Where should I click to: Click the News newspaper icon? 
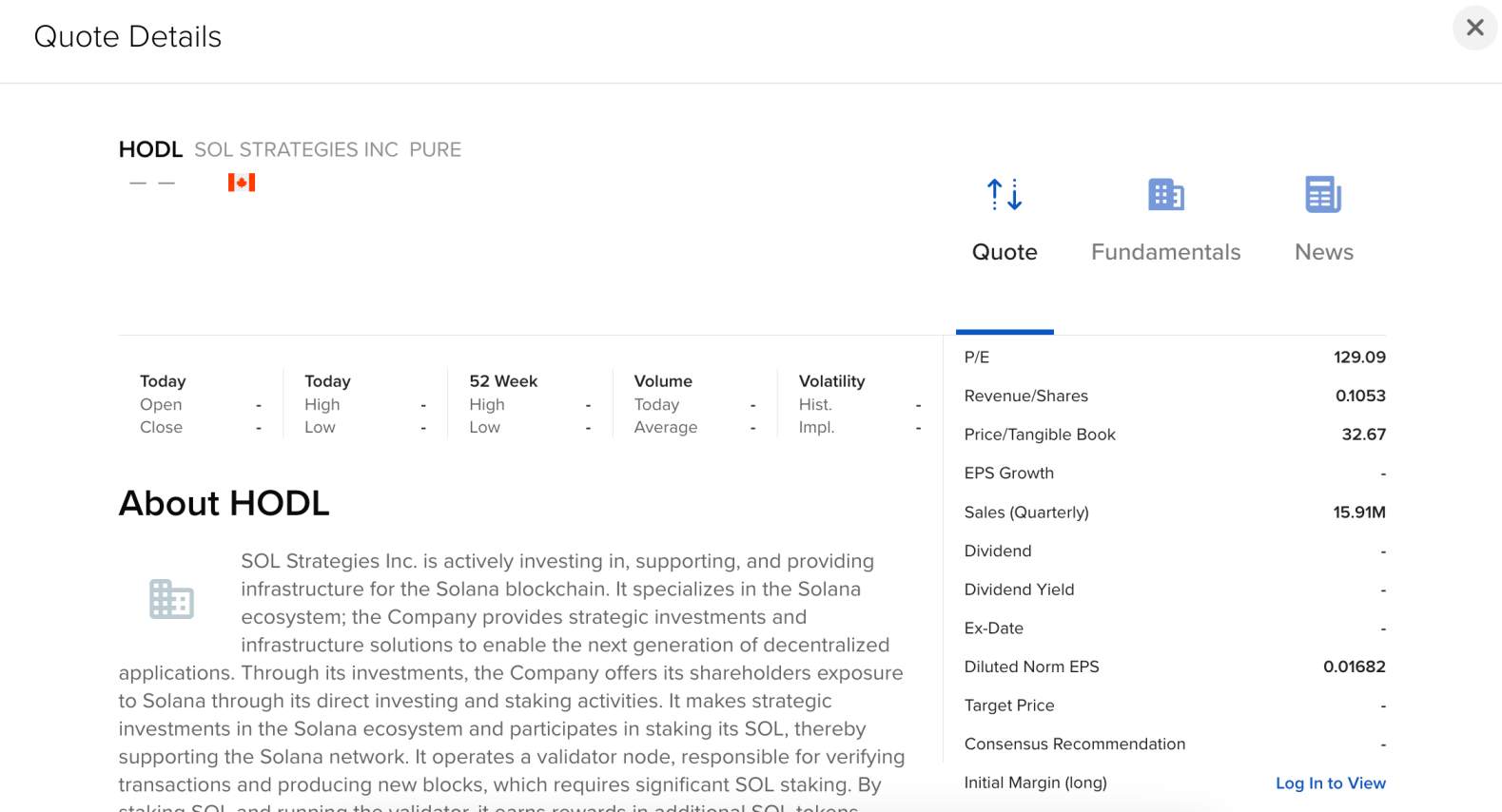coord(1323,194)
